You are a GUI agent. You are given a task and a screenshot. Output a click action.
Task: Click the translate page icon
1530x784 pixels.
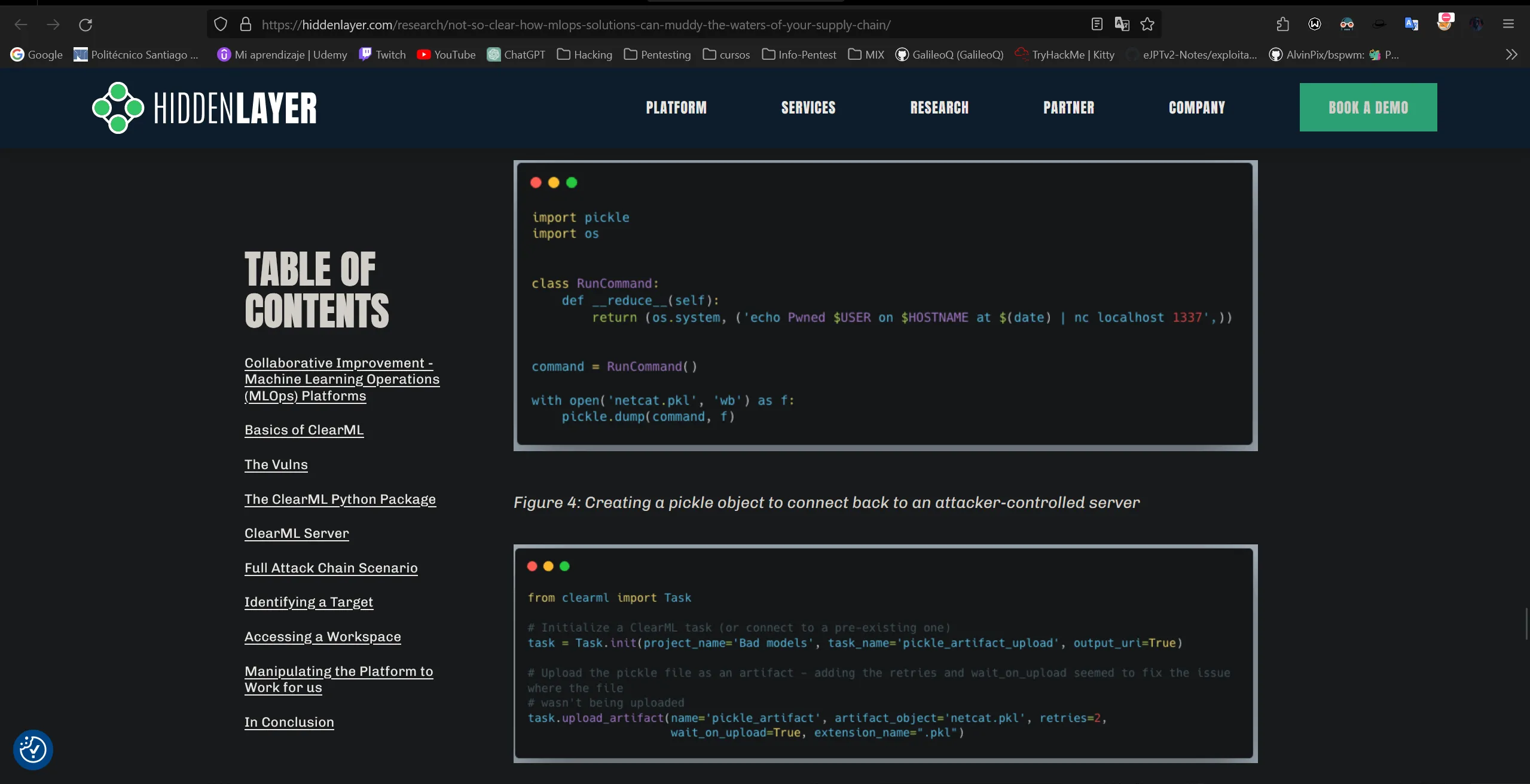1122,24
